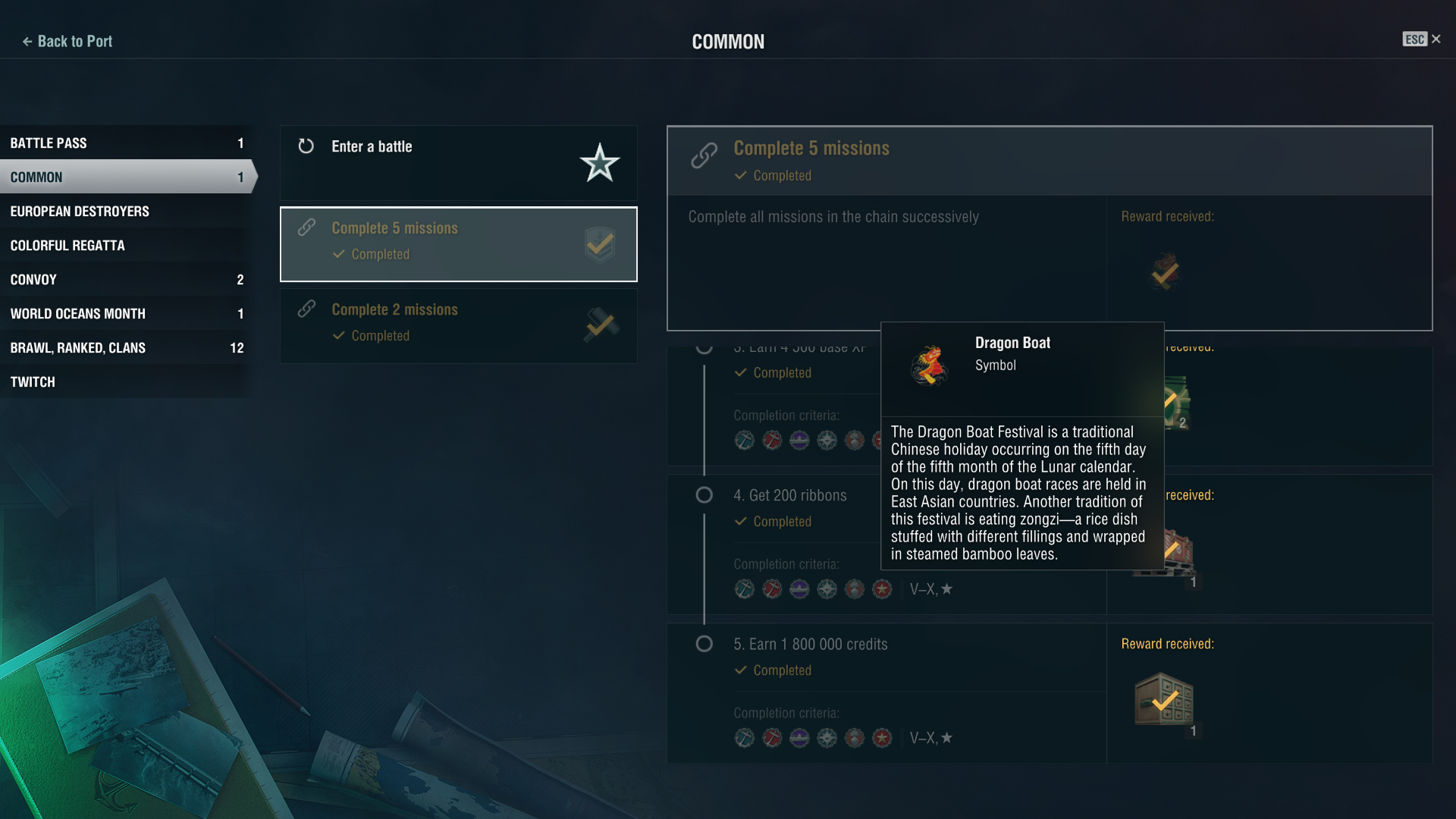This screenshot has height=819, width=1456.
Task: Open the World Oceans Month category
Action: [125, 313]
